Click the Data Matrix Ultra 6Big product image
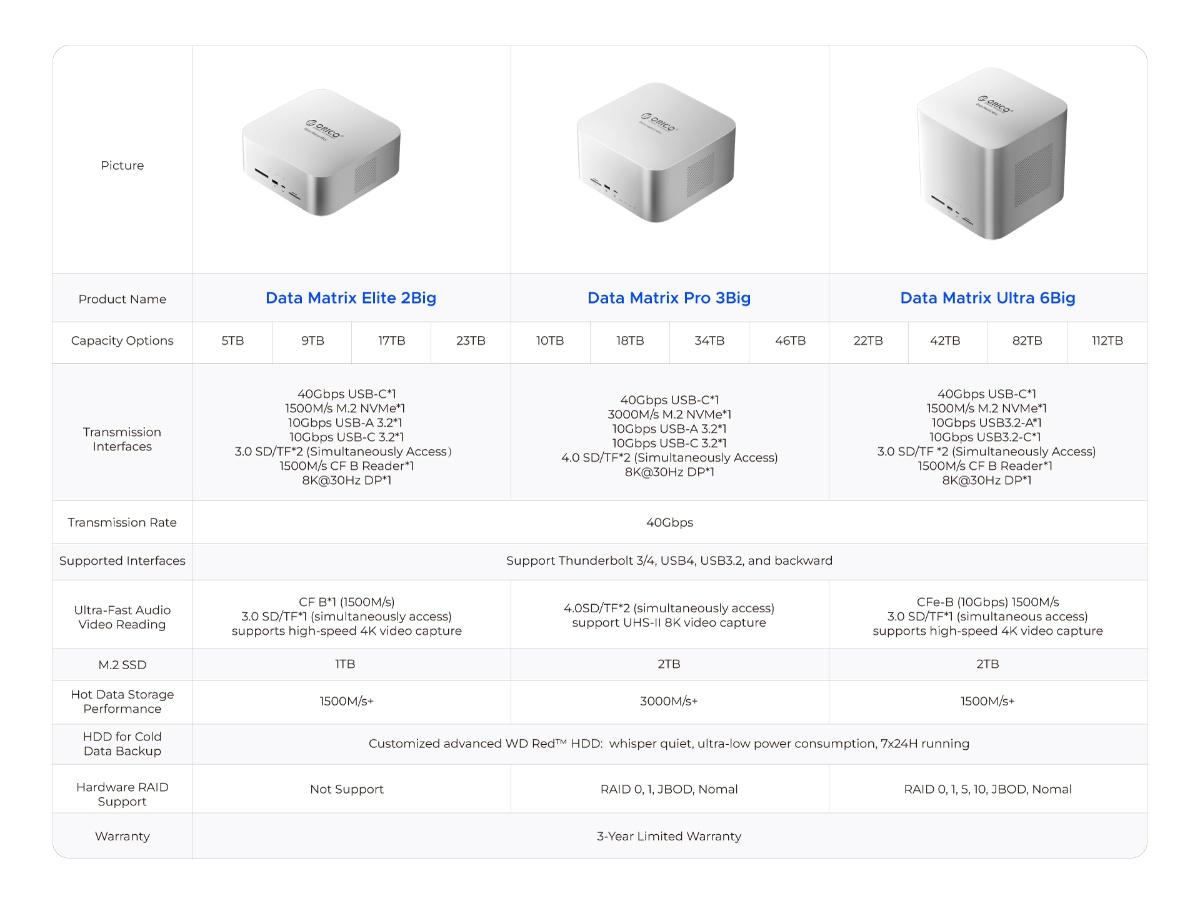 click(992, 153)
